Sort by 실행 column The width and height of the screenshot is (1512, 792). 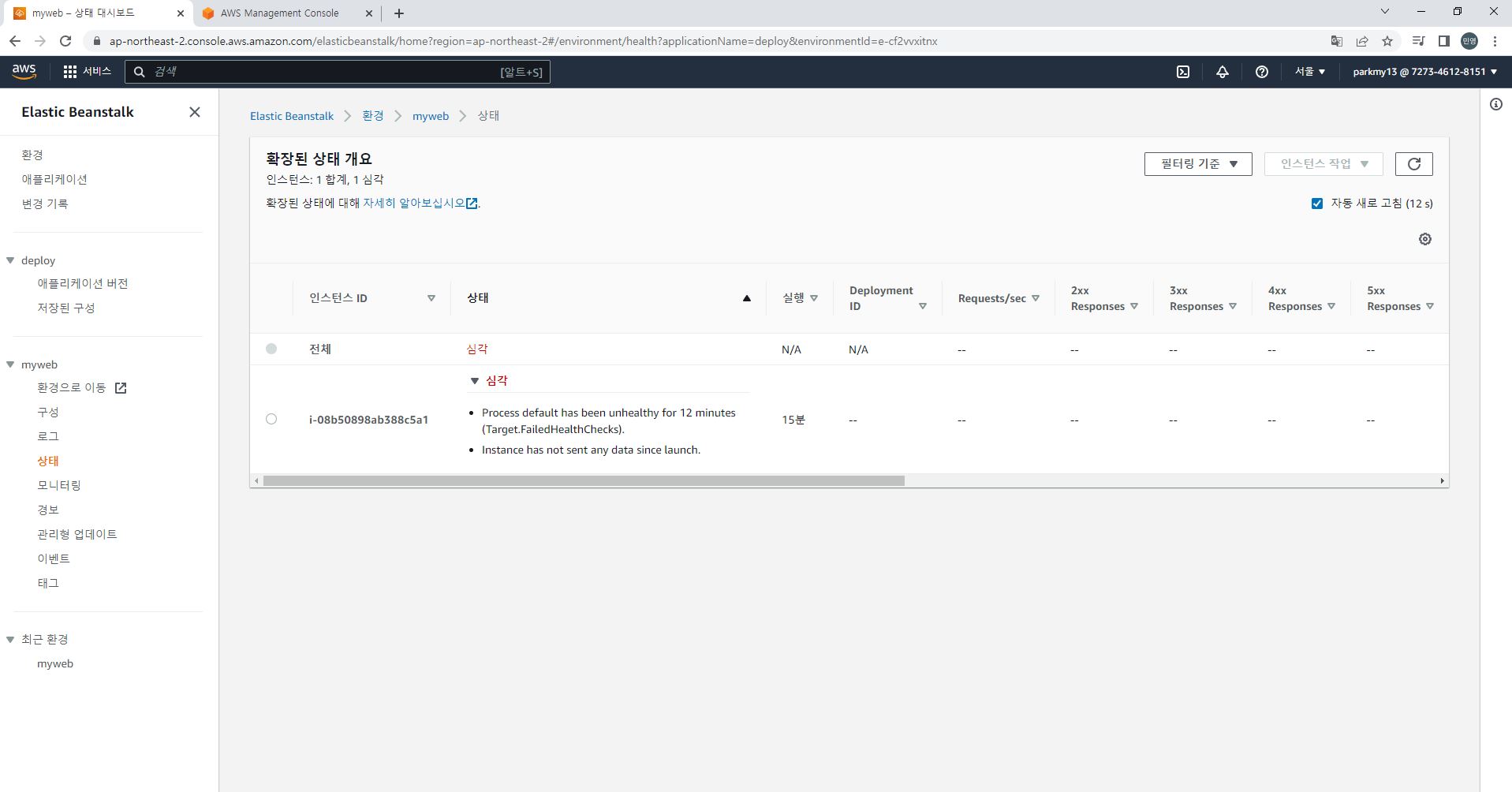(x=814, y=298)
